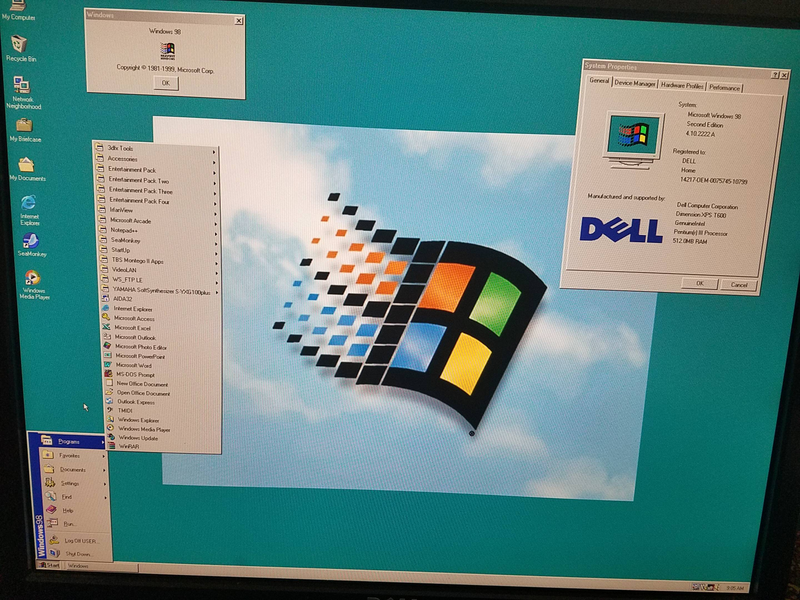Screen dimensions: 800x600
Task: Switch to the Performance tab
Action: 724,88
